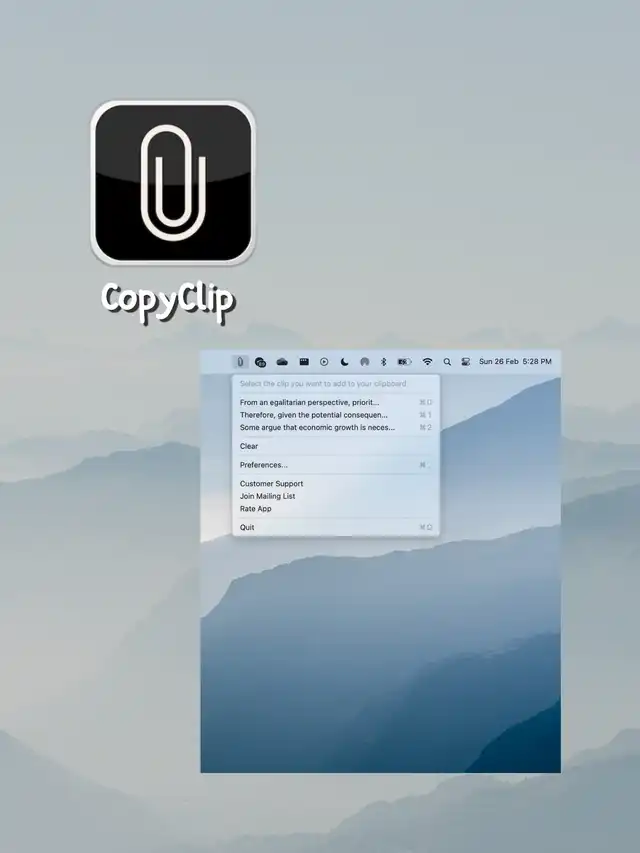The height and width of the screenshot is (853, 640).
Task: Click Join Mailing List
Action: pos(267,496)
